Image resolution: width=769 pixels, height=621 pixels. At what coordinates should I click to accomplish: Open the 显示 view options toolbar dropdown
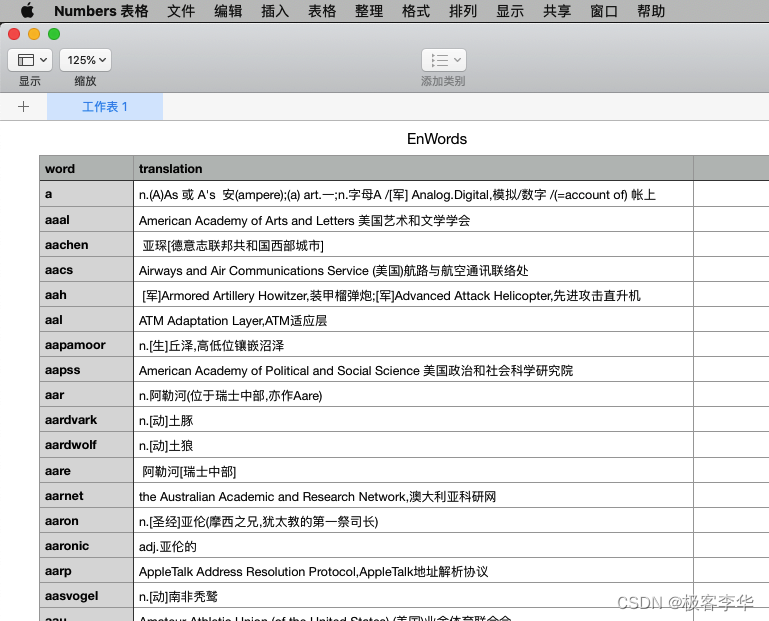pyautogui.click(x=30, y=60)
